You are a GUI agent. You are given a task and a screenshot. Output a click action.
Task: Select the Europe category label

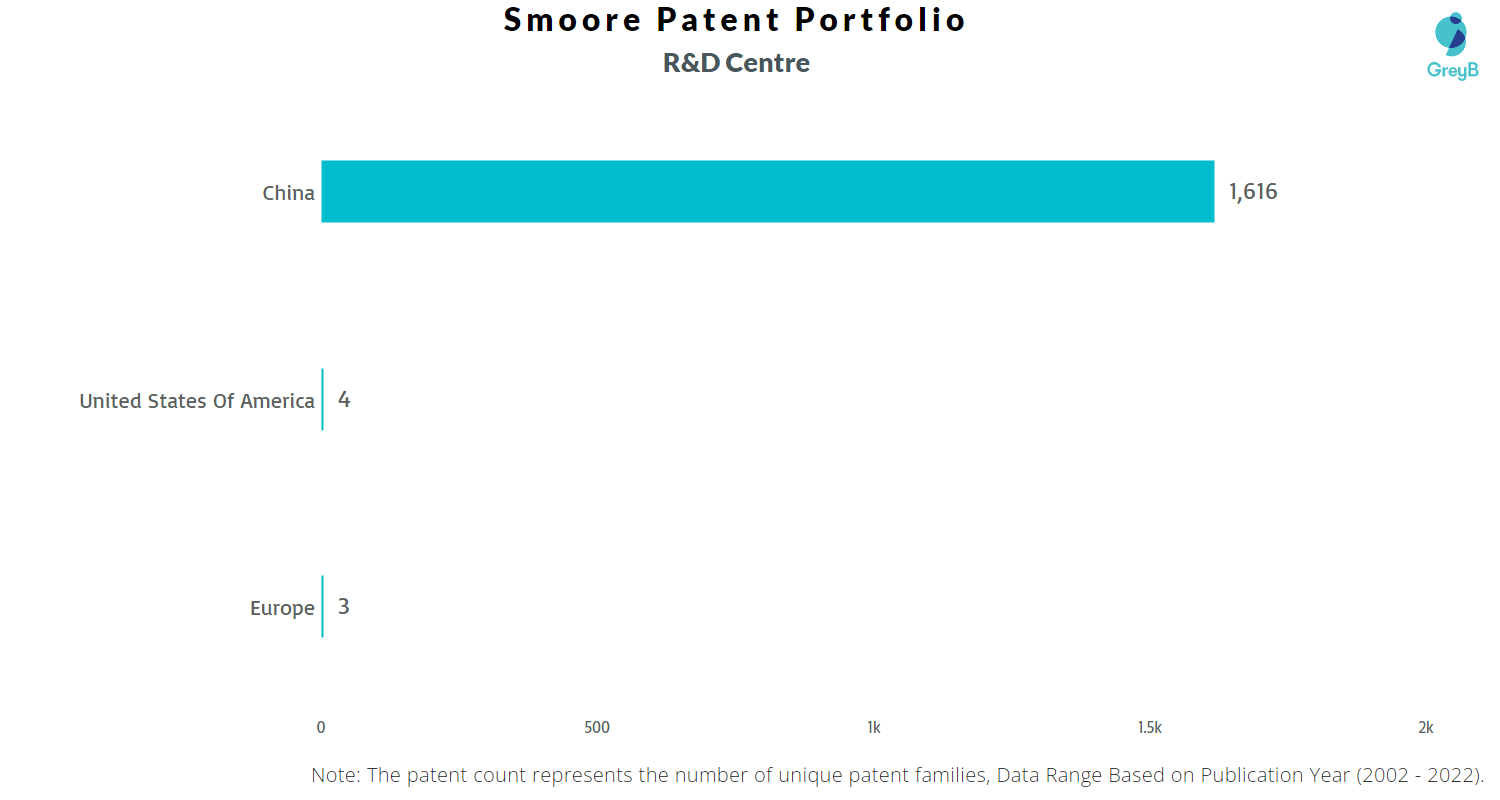click(282, 608)
